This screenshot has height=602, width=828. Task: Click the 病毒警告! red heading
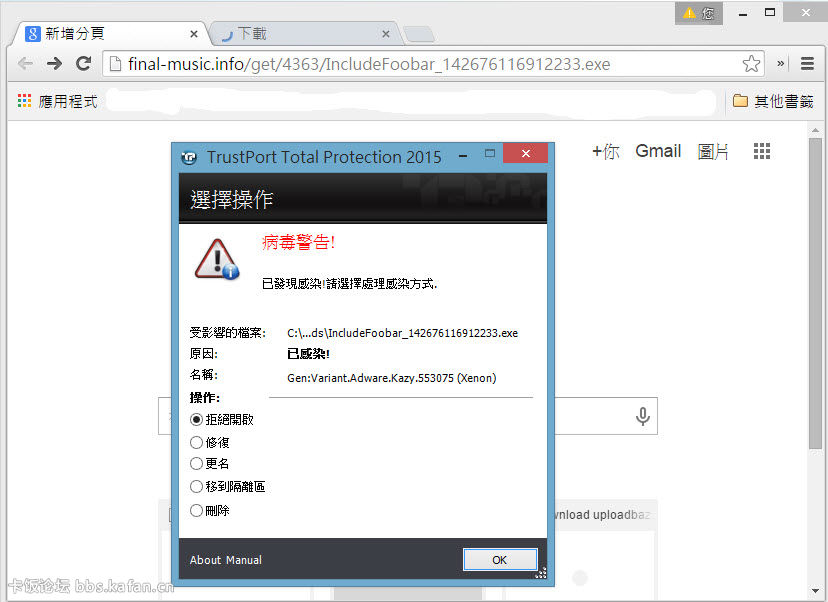298,242
